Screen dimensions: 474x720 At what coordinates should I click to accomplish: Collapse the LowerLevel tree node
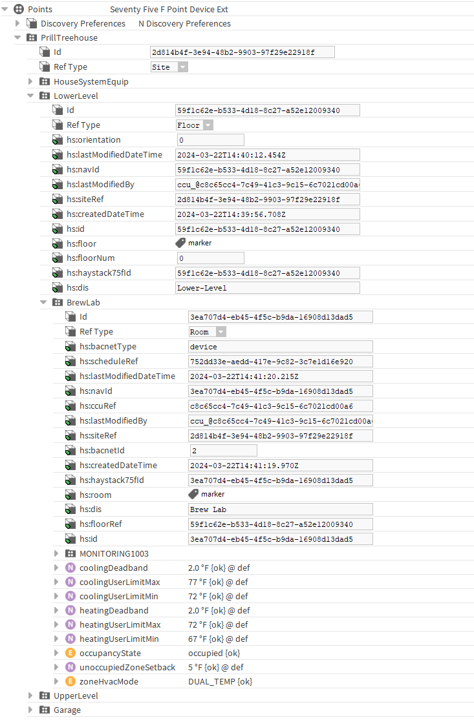click(30, 96)
